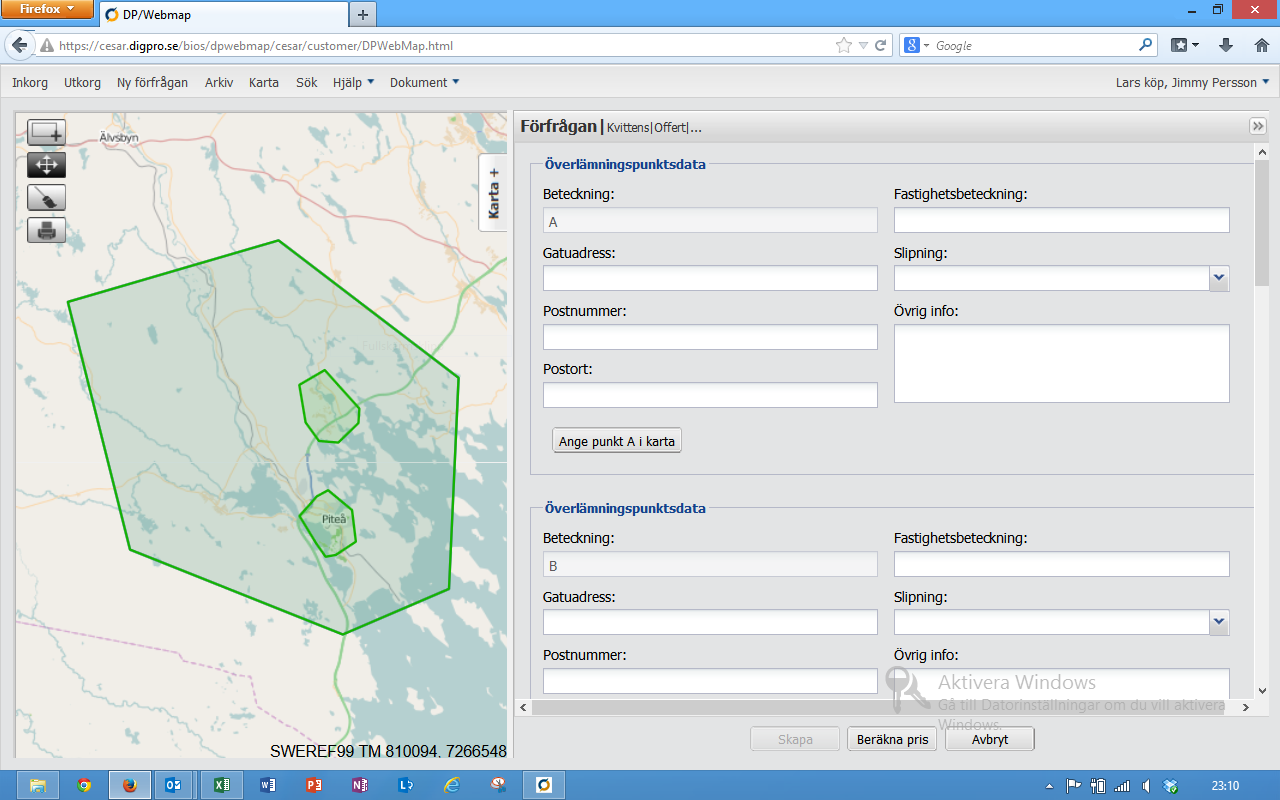Open Firefox downloads arrow
The width and height of the screenshot is (1280, 800).
[1226, 45]
